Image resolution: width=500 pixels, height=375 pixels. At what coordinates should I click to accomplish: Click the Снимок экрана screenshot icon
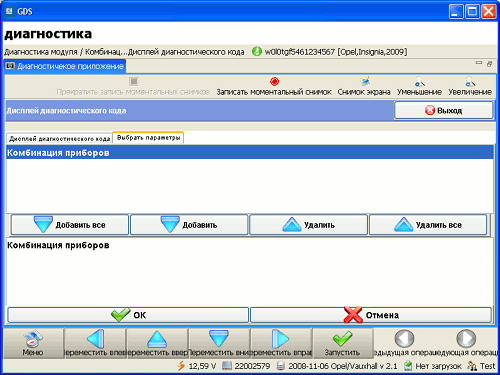point(364,81)
